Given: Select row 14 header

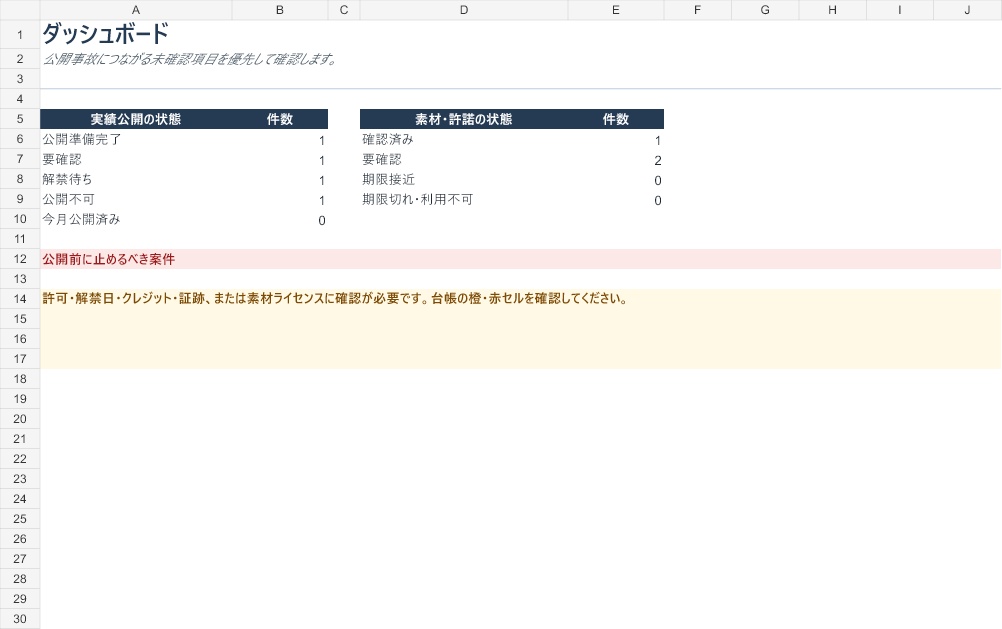Looking at the screenshot, I should (20, 299).
